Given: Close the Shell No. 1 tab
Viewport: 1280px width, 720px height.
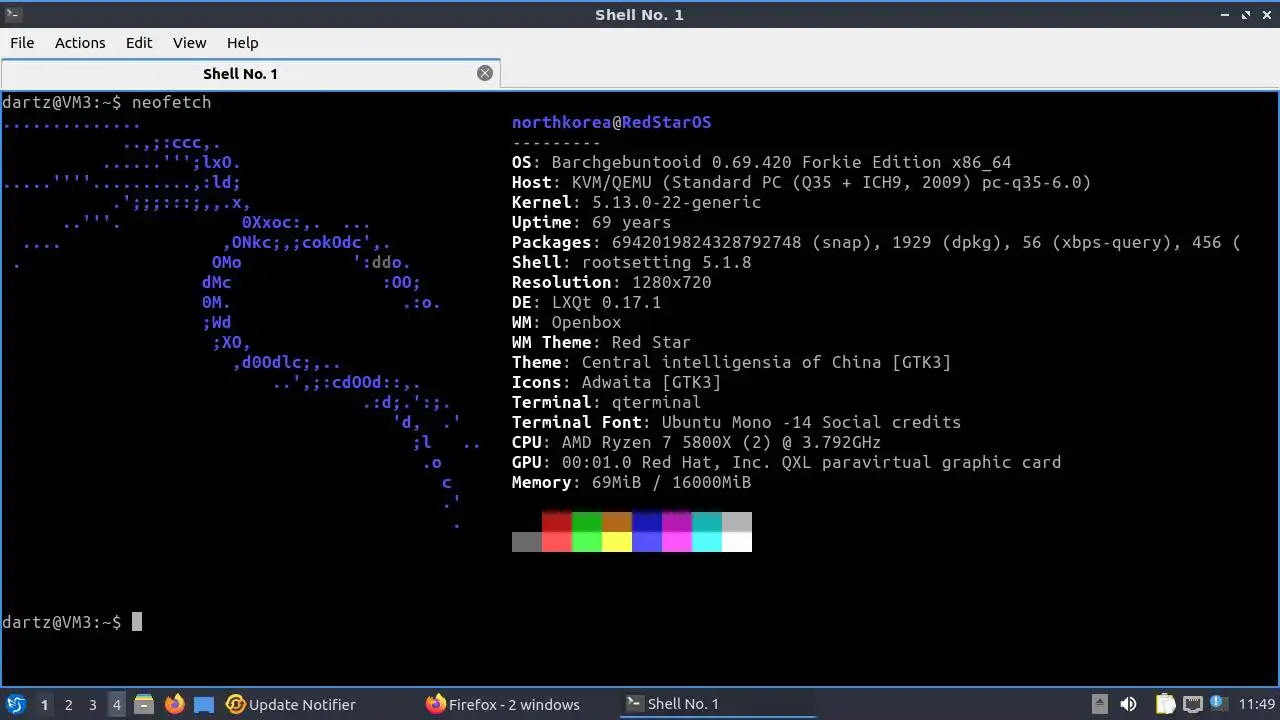Looking at the screenshot, I should point(485,73).
